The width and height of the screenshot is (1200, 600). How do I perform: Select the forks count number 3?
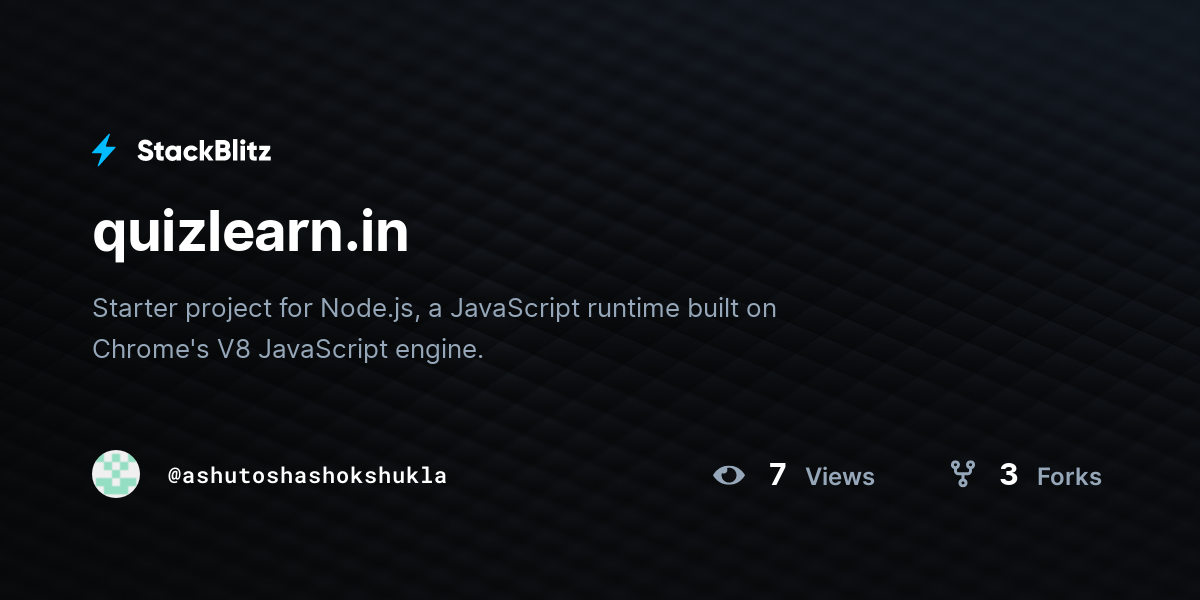coord(1009,475)
